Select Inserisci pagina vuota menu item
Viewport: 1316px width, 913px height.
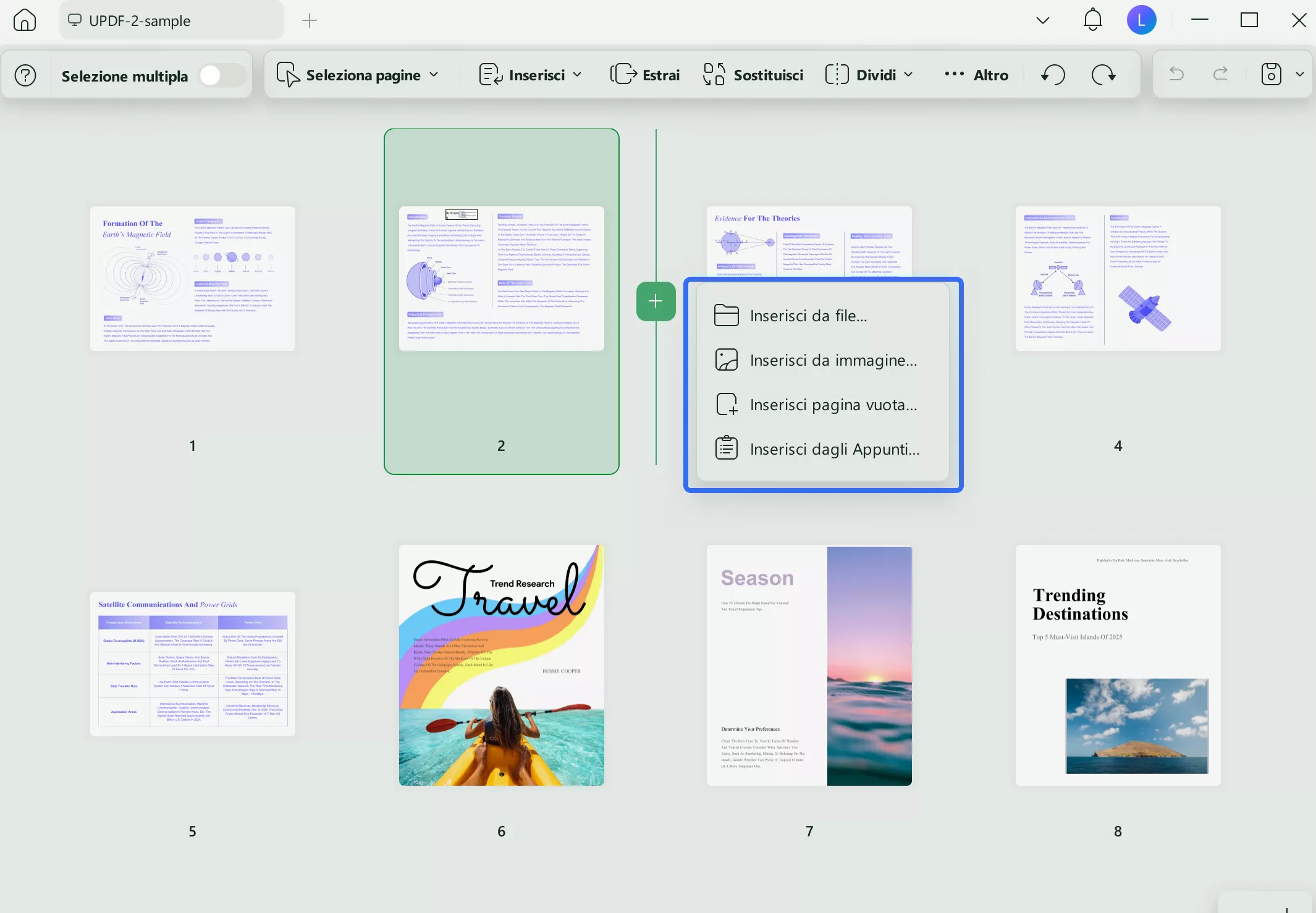click(833, 405)
